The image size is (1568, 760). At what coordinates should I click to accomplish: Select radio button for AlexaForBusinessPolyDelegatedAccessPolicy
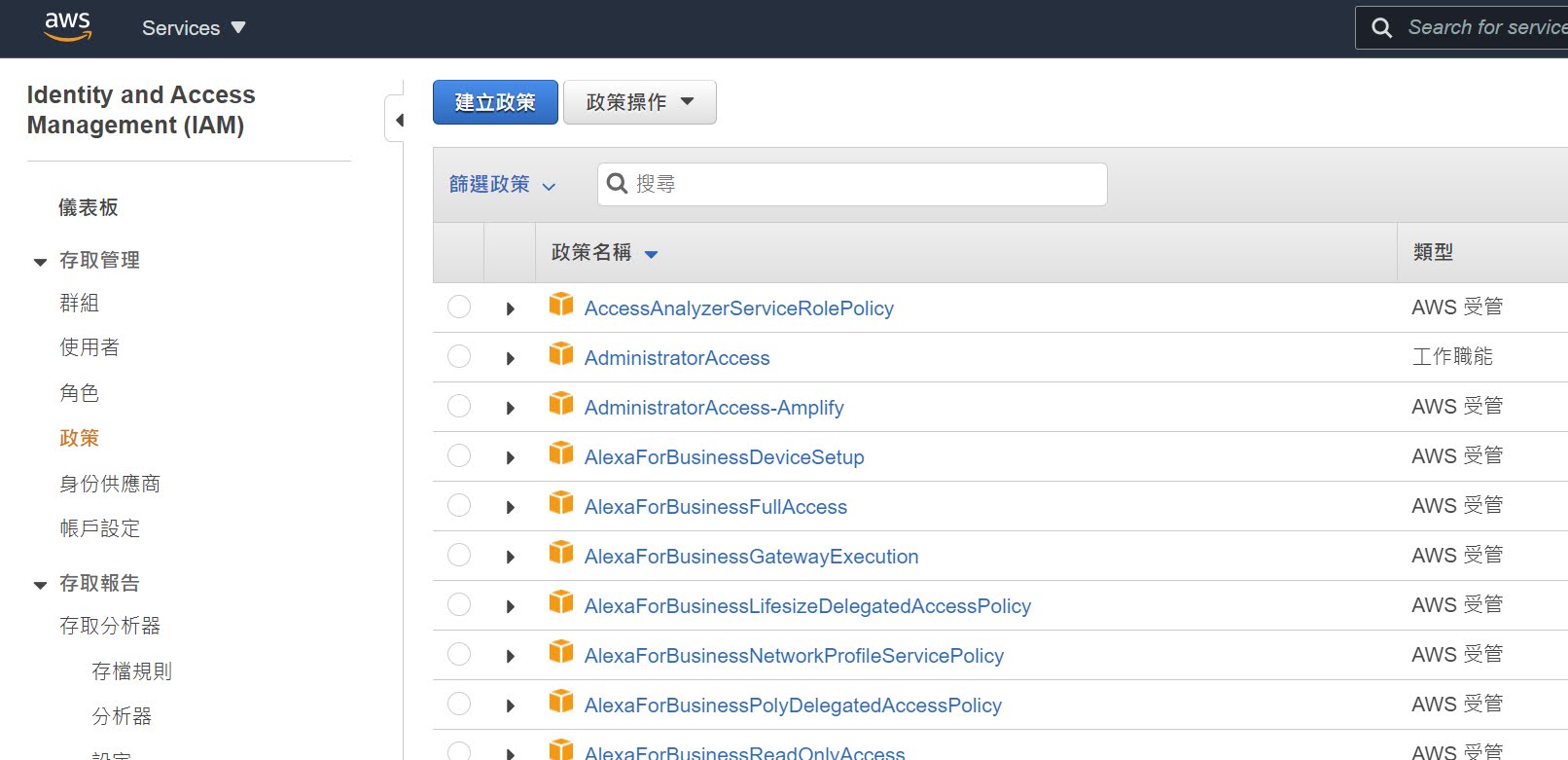(459, 704)
